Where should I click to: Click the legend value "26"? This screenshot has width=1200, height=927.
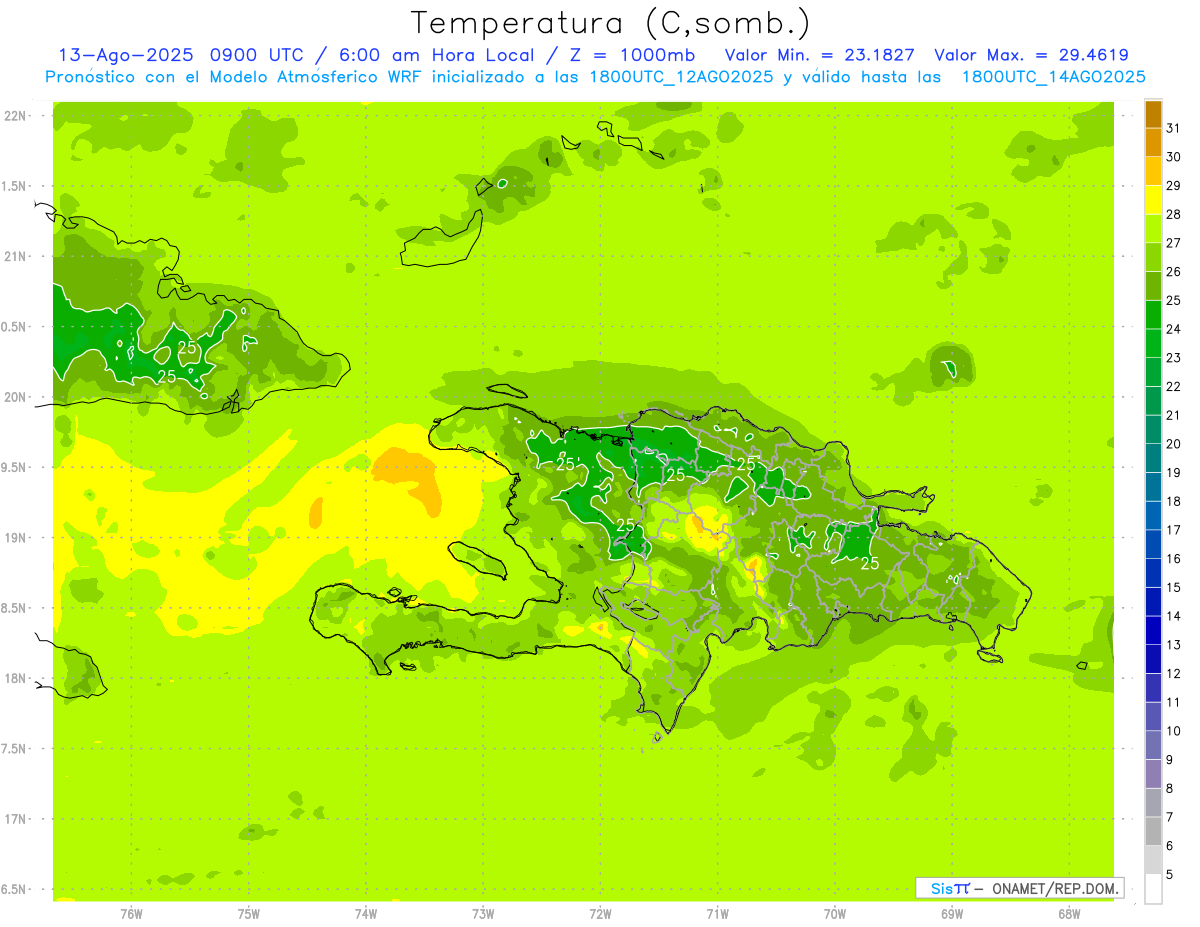1174,272
